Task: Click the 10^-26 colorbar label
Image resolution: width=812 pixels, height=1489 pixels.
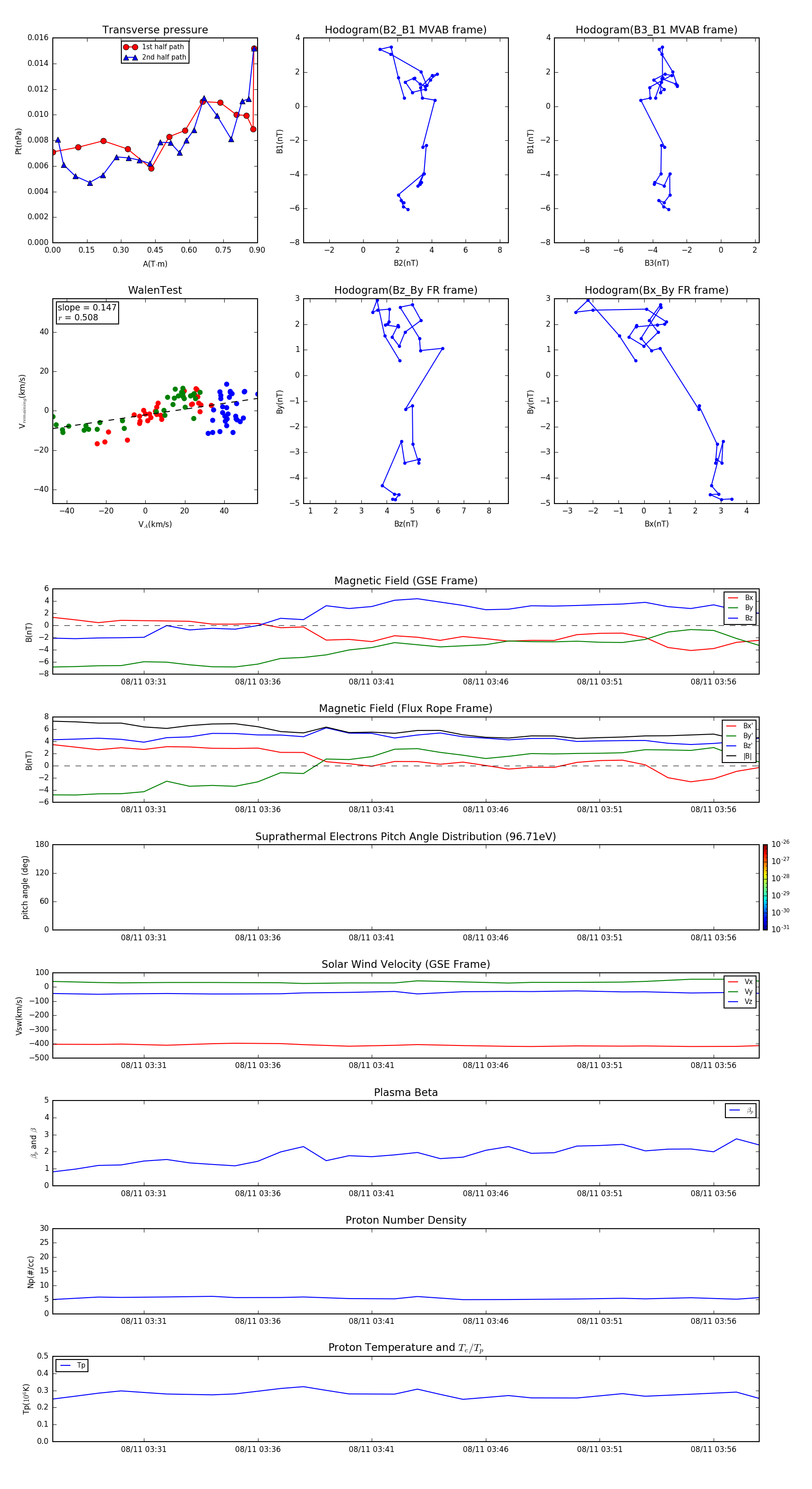Action: click(780, 844)
